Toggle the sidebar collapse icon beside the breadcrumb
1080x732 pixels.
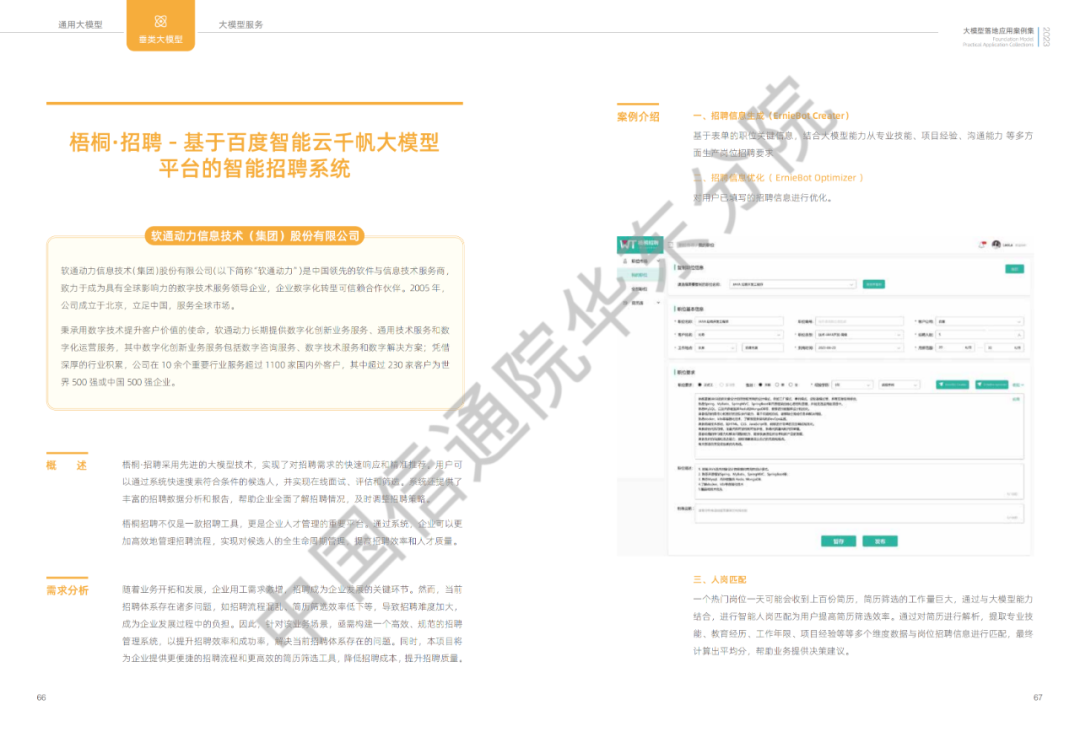pyautogui.click(x=671, y=245)
